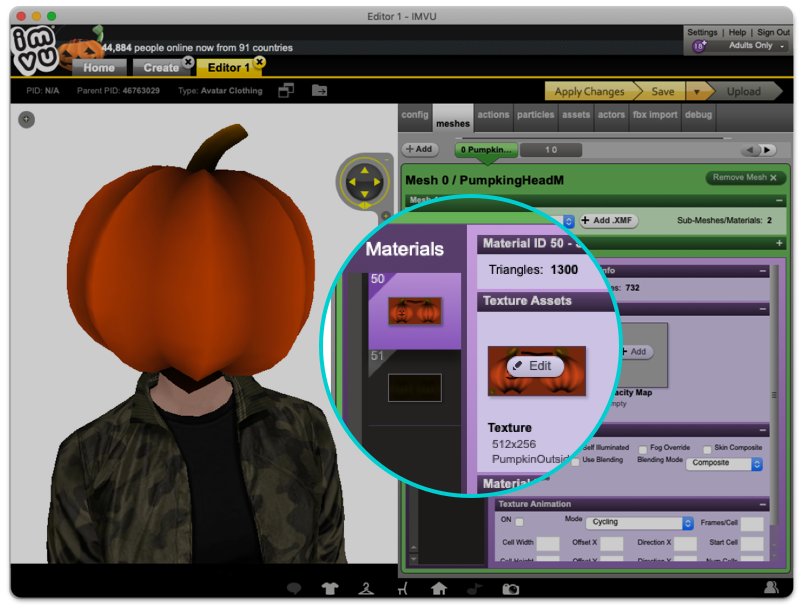The height and width of the screenshot is (607, 801).
Task: Click the round button at viewport top-left
Action: (x=27, y=120)
